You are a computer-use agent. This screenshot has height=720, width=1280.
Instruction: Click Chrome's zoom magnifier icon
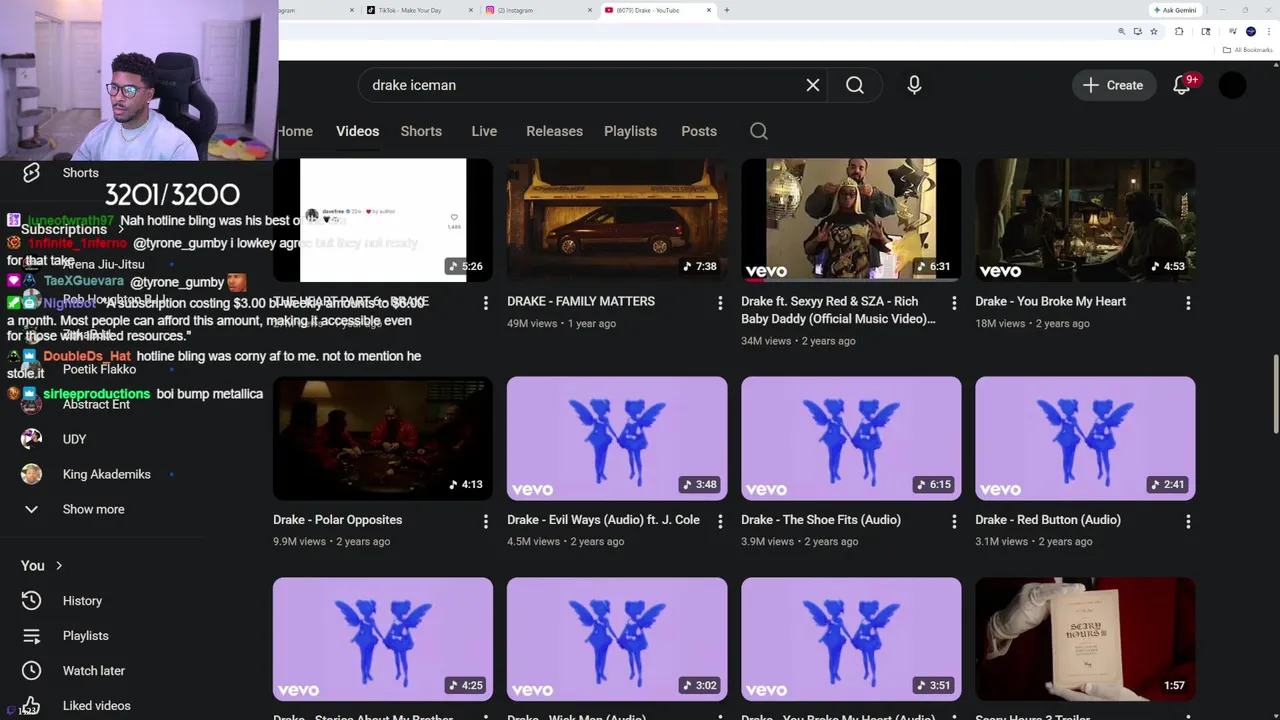point(1121,32)
